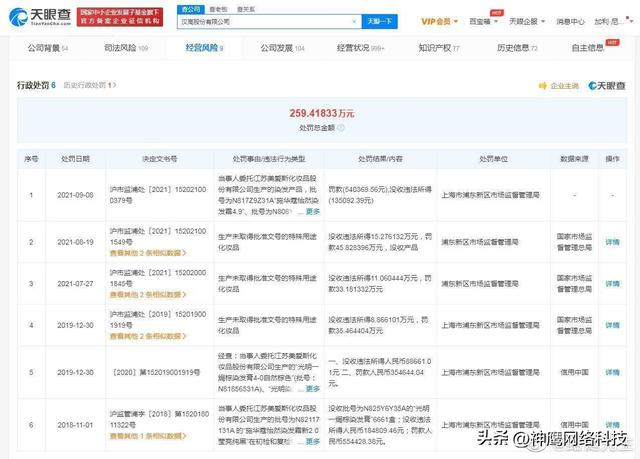The image size is (640, 459).
Task: Click the info icon beside 处罚总金额
Action: 341,128
